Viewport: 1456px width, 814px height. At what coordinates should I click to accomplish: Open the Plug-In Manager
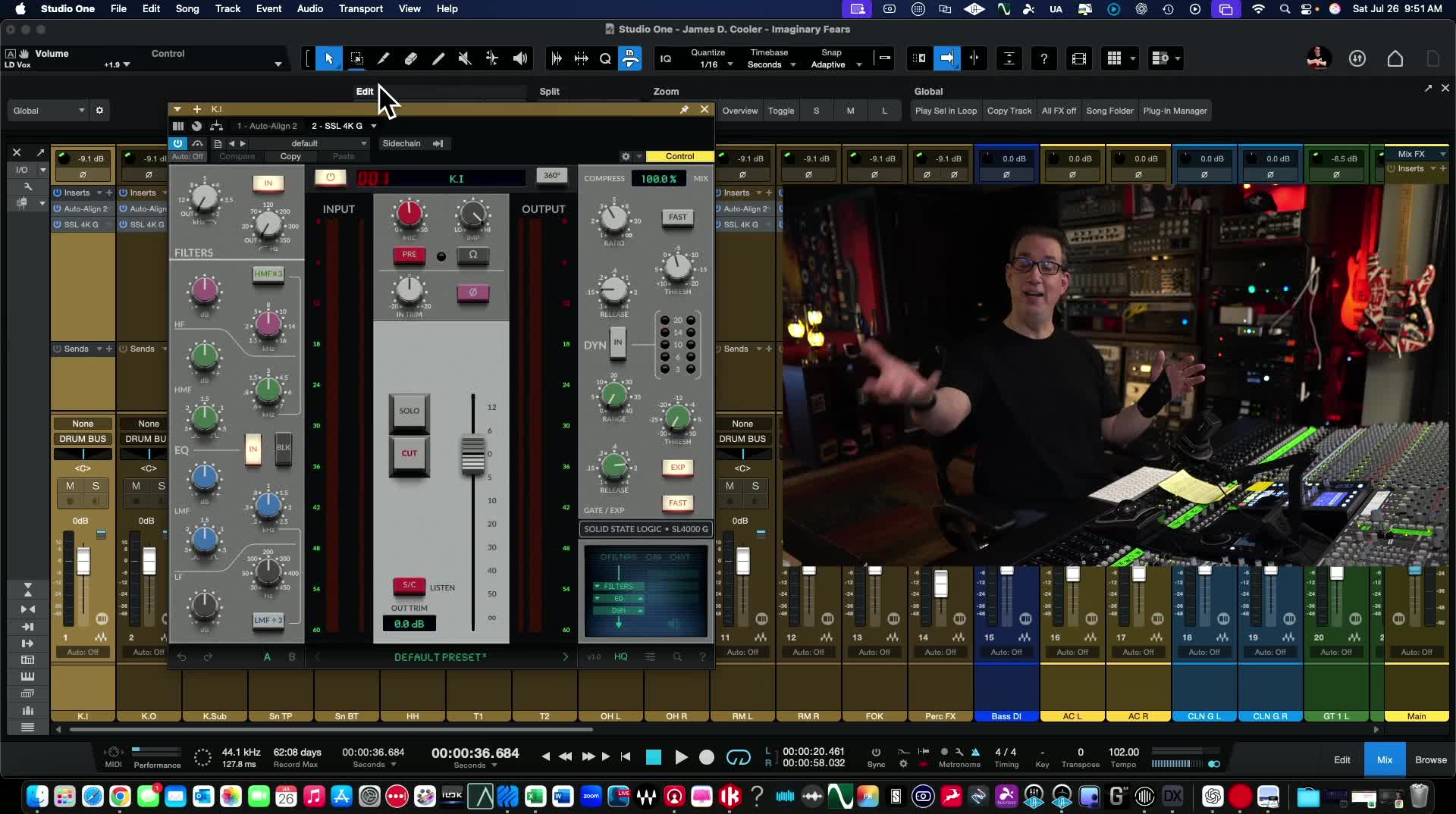click(x=1174, y=111)
